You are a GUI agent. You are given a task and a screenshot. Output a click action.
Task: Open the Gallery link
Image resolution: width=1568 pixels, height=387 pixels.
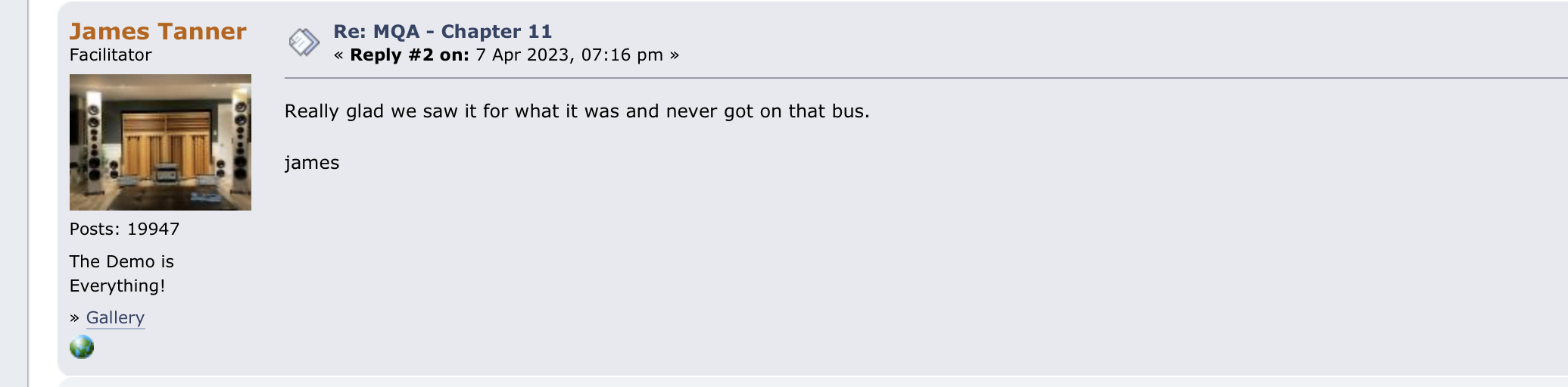[x=115, y=318]
